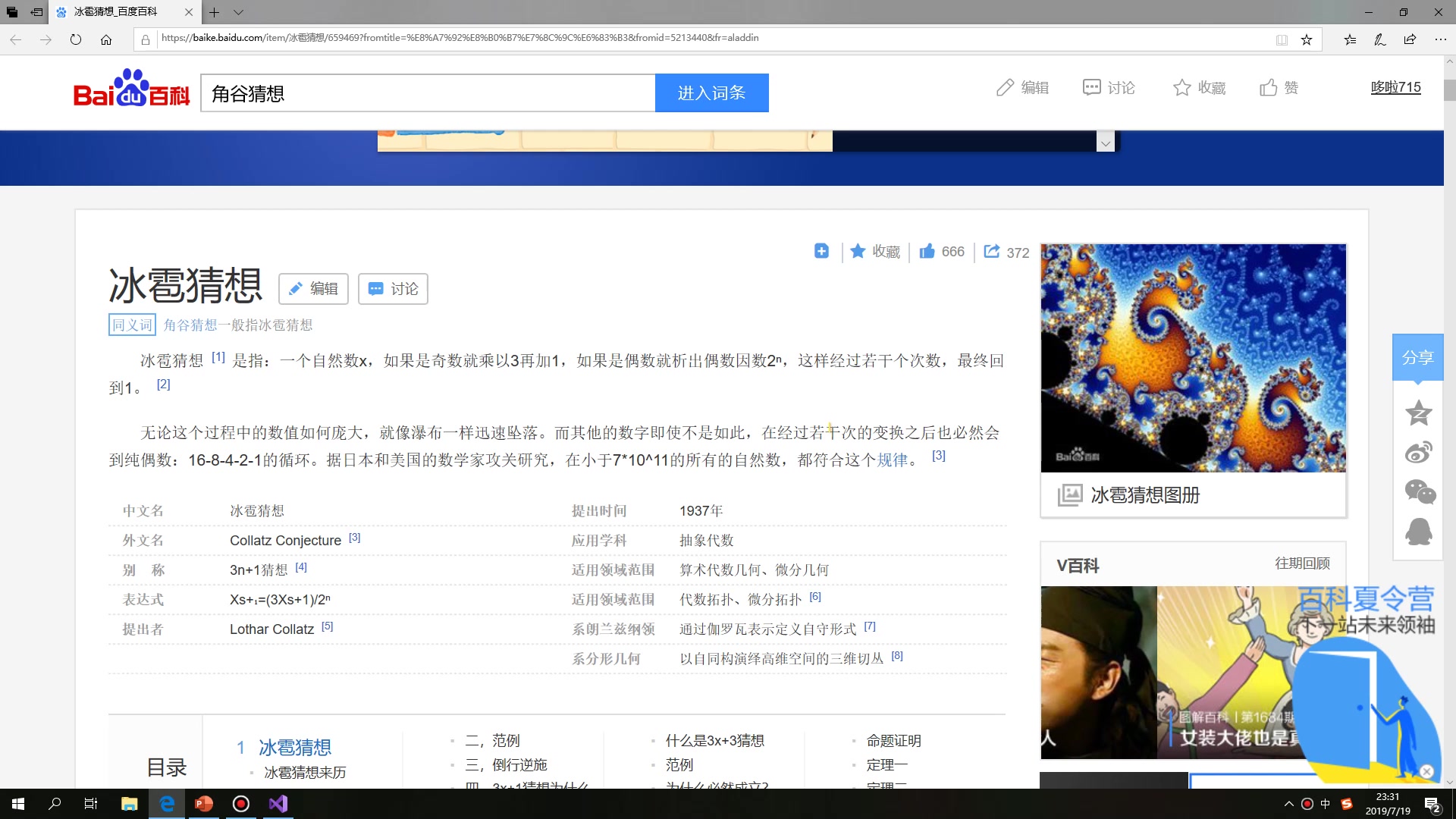1456x819 pixels.
Task: Open the discussion icon in header
Action: [1092, 88]
